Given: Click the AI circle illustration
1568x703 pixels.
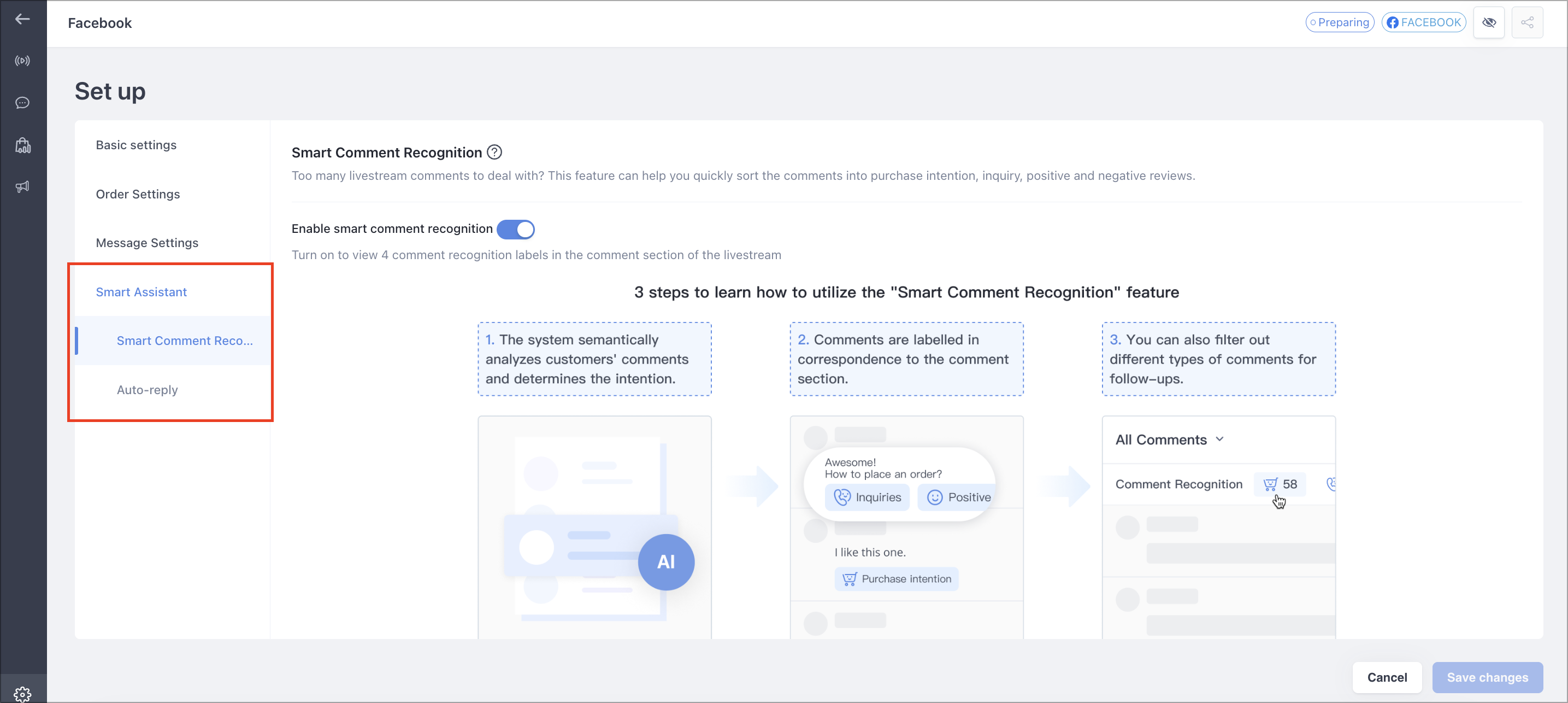Looking at the screenshot, I should pos(666,561).
